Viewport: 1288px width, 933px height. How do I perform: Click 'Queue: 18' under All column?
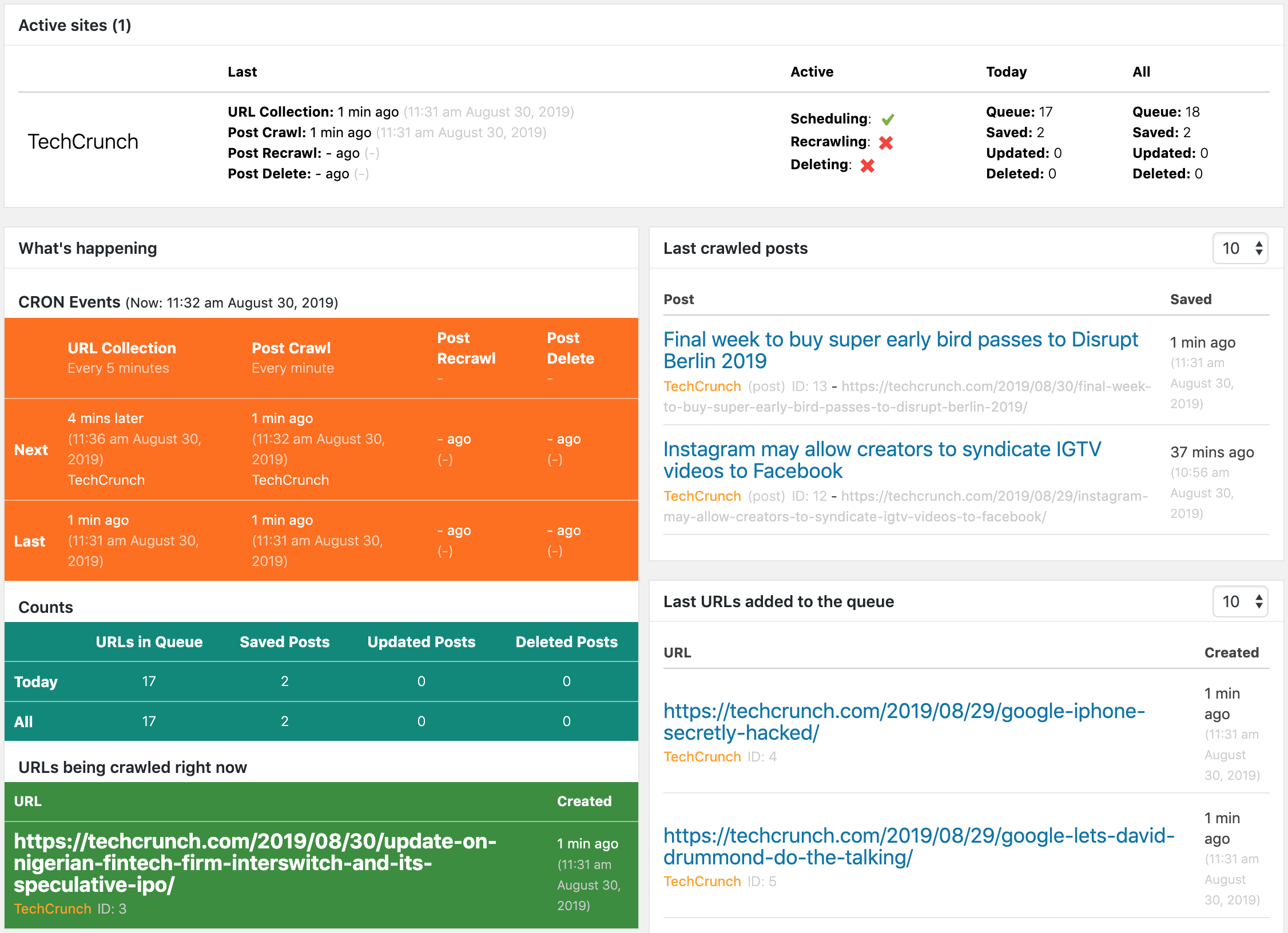(x=1166, y=112)
